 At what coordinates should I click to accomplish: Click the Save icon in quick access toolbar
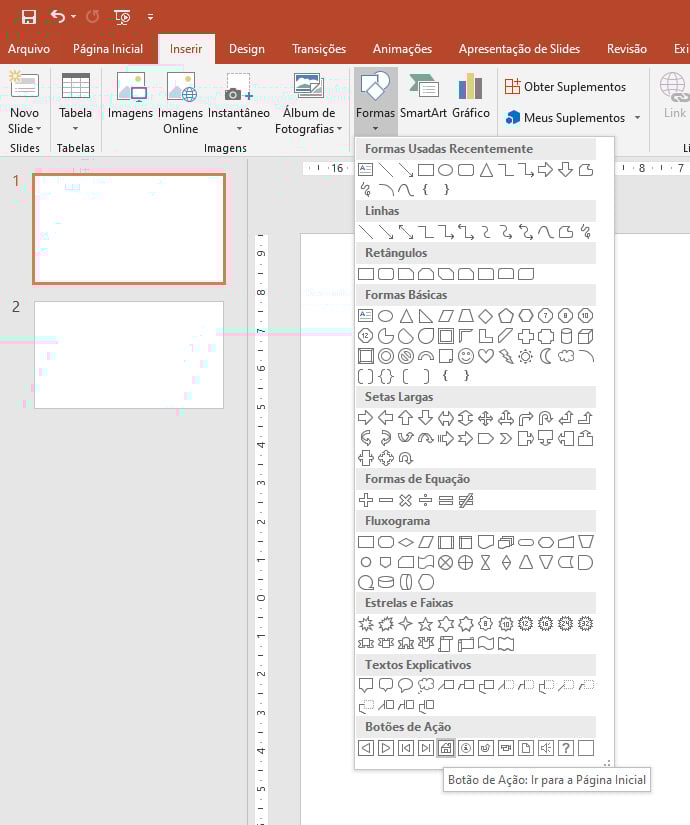click(28, 17)
